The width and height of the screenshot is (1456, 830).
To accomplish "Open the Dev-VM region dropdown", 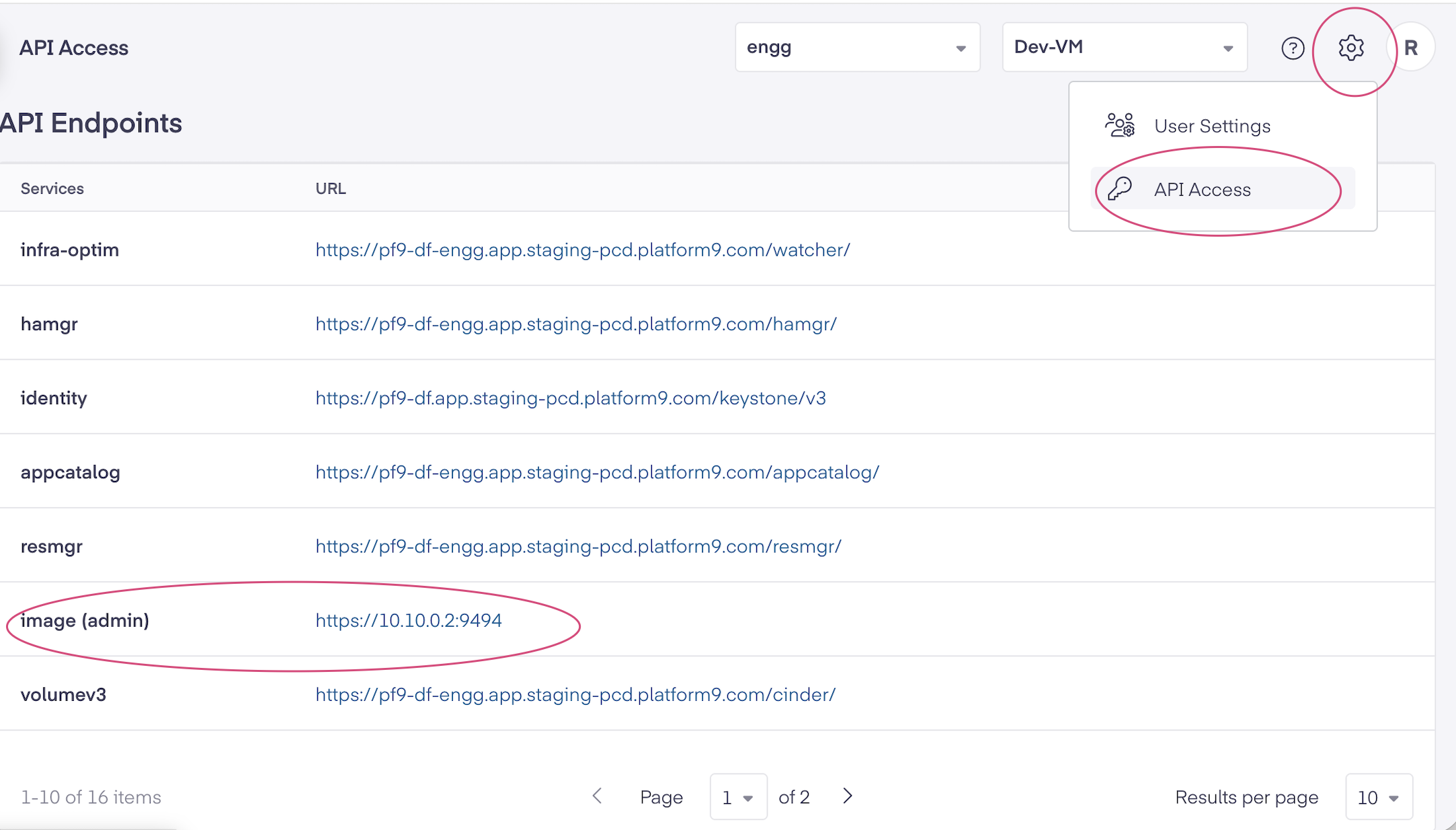I will pyautogui.click(x=1124, y=48).
